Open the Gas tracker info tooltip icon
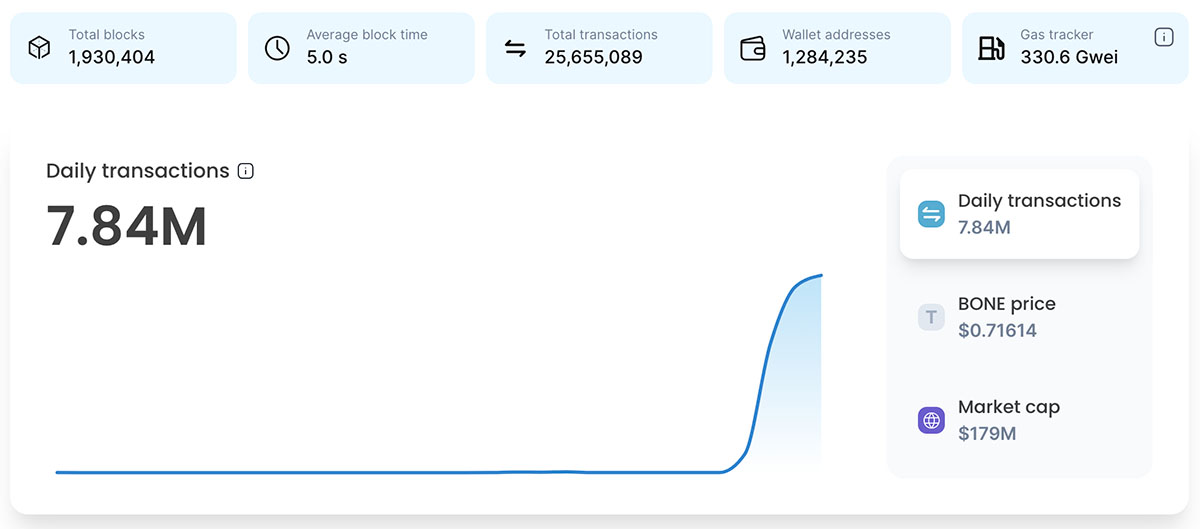The image size is (1200, 529). [1164, 37]
